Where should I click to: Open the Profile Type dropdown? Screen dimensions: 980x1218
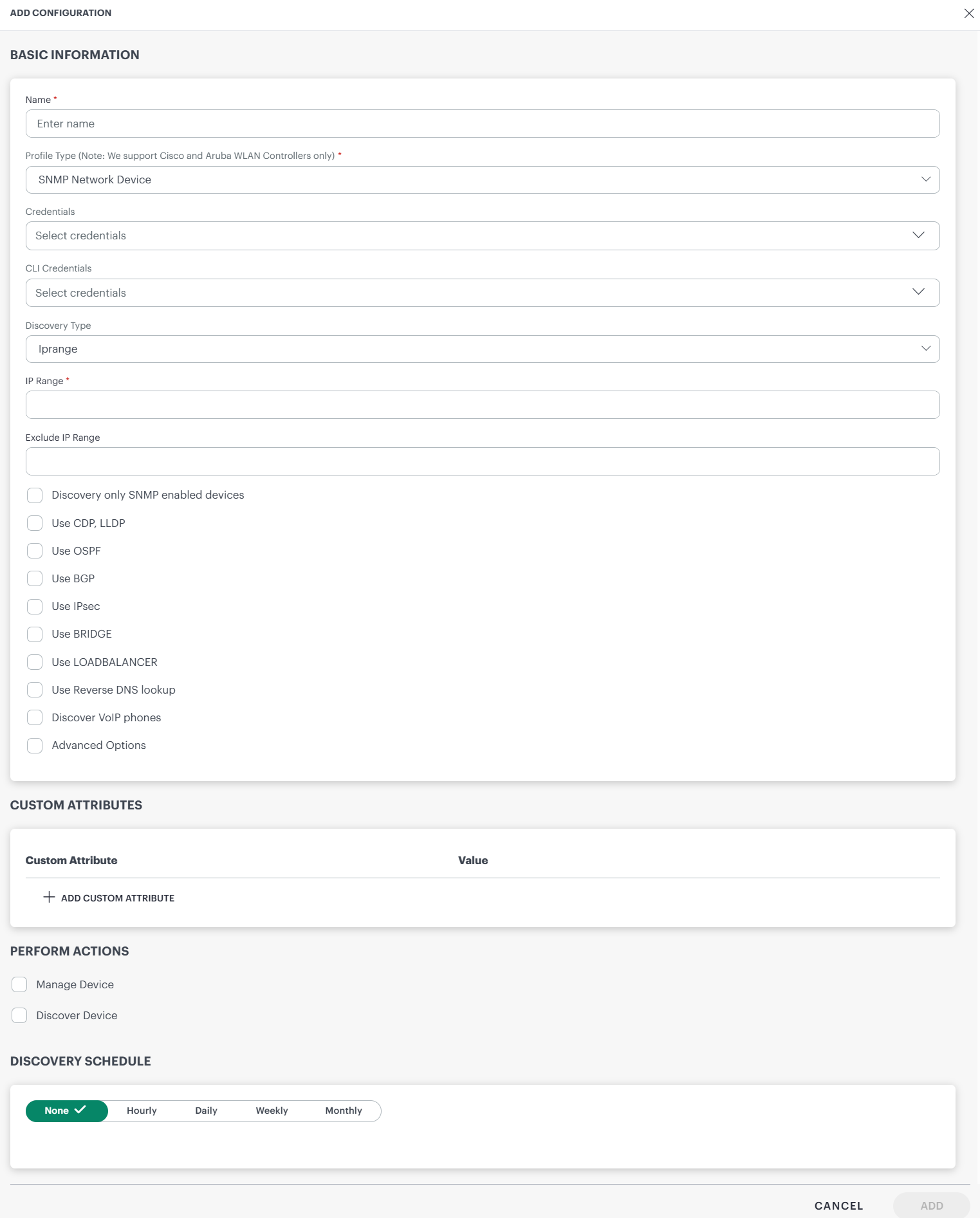pos(482,180)
